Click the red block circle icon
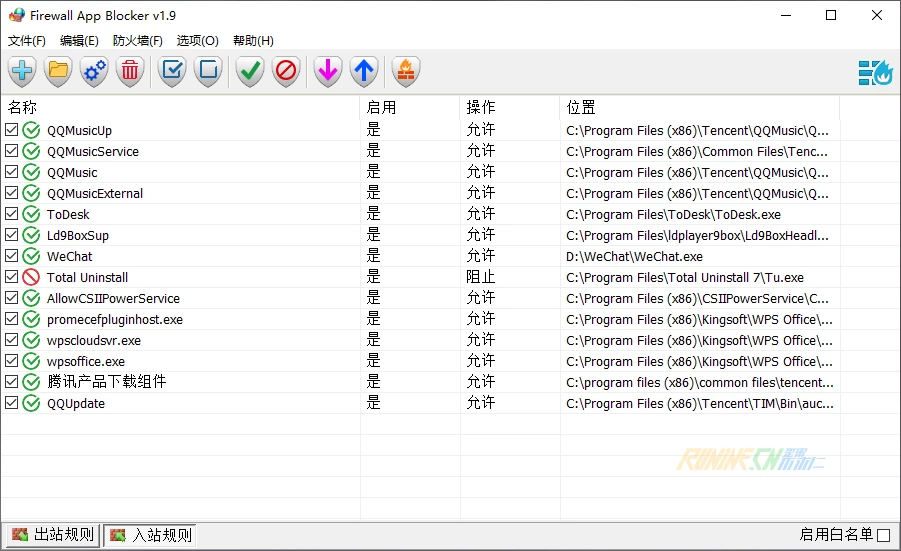 click(286, 71)
